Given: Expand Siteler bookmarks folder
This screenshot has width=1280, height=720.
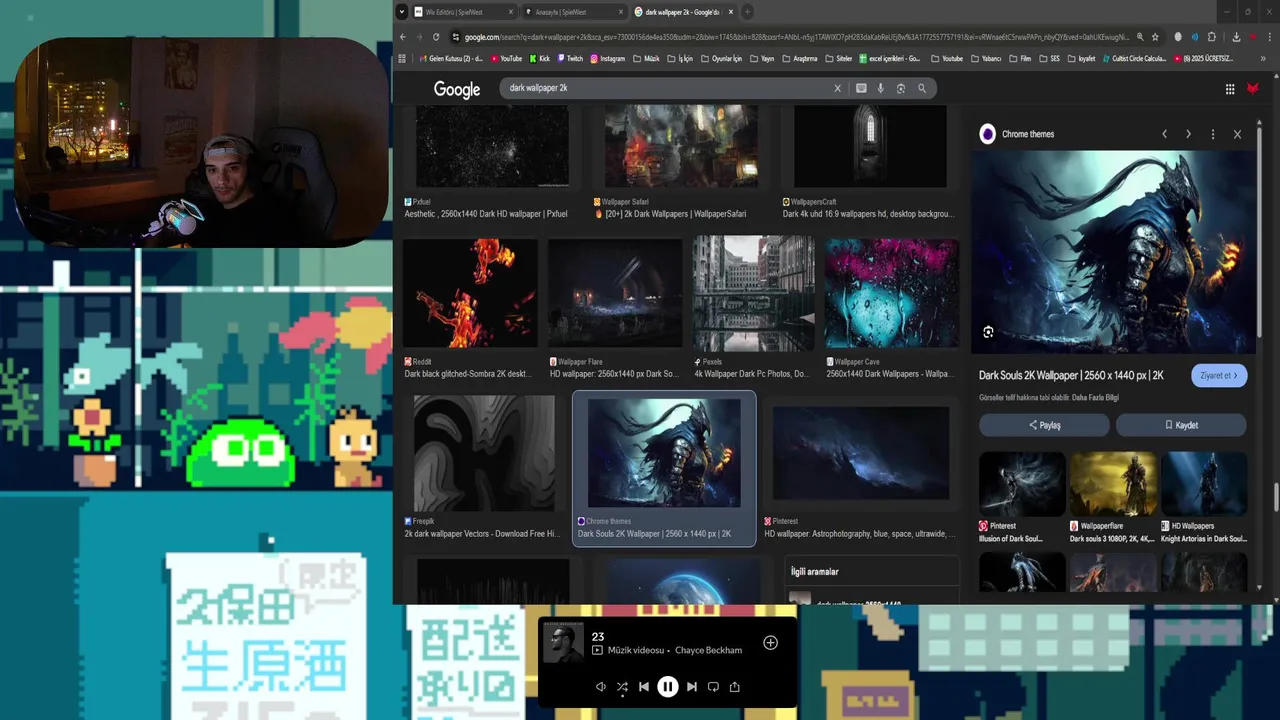Looking at the screenshot, I should pyautogui.click(x=838, y=59).
